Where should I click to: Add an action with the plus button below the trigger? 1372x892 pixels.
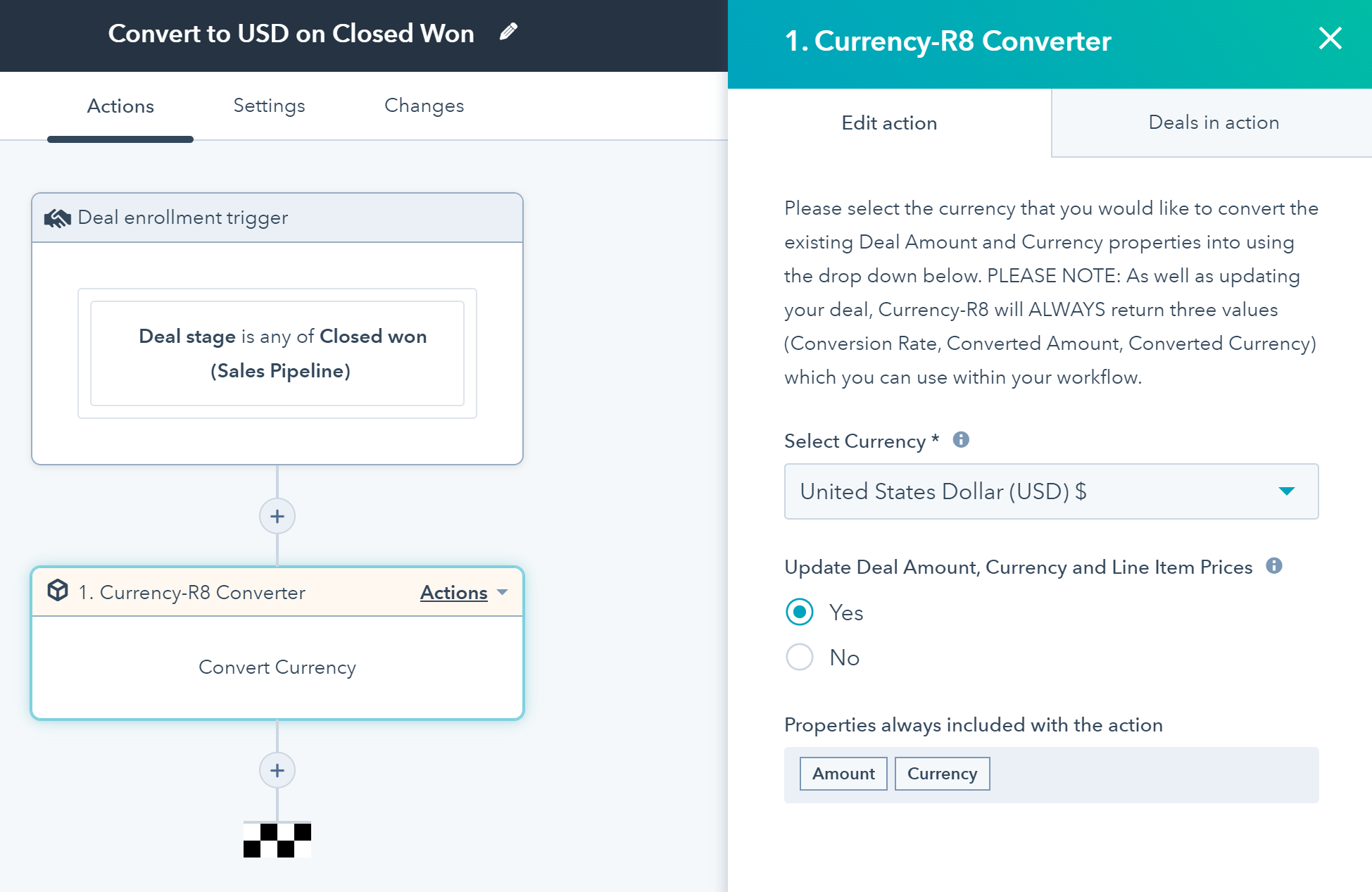click(x=277, y=516)
